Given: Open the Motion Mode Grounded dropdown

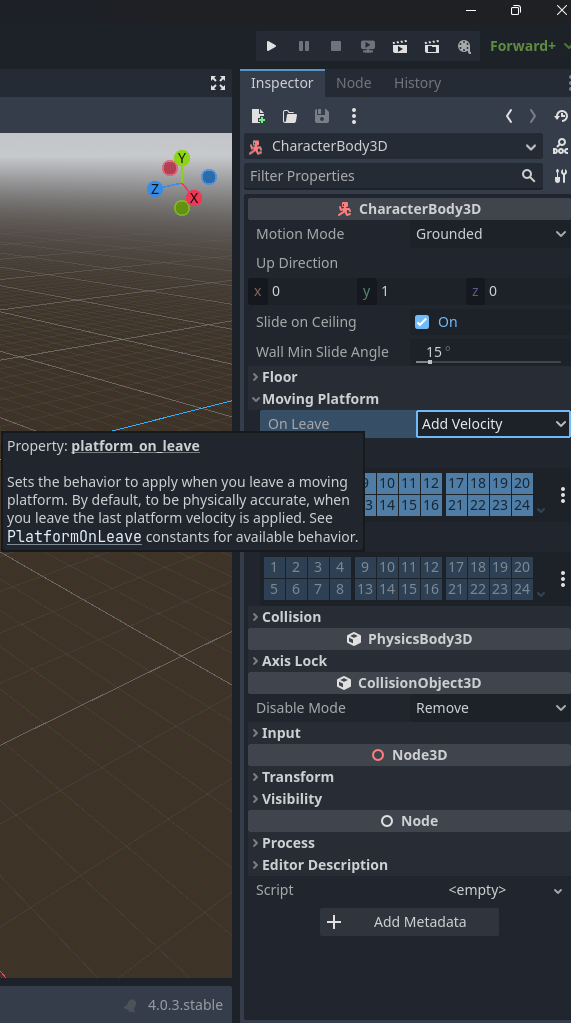Looking at the screenshot, I should pos(490,234).
